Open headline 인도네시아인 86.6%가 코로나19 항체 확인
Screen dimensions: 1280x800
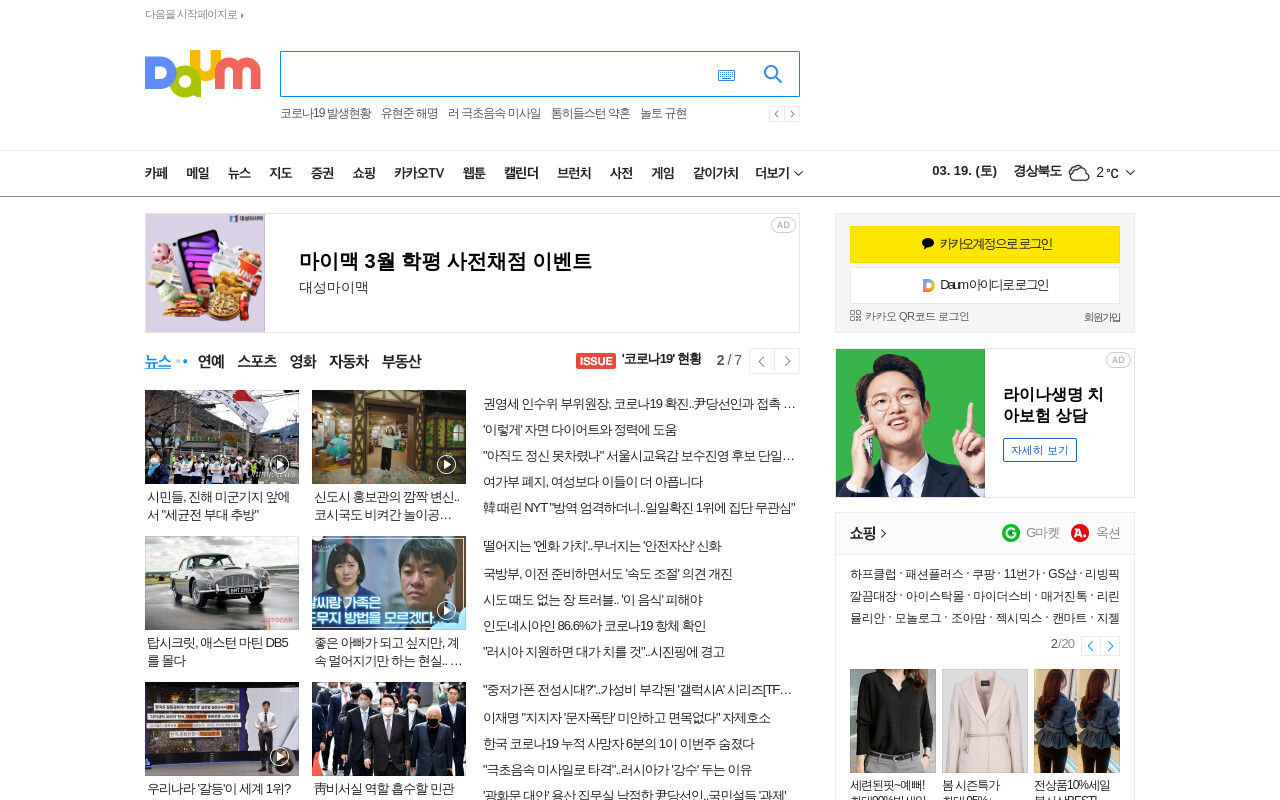[x=594, y=626]
